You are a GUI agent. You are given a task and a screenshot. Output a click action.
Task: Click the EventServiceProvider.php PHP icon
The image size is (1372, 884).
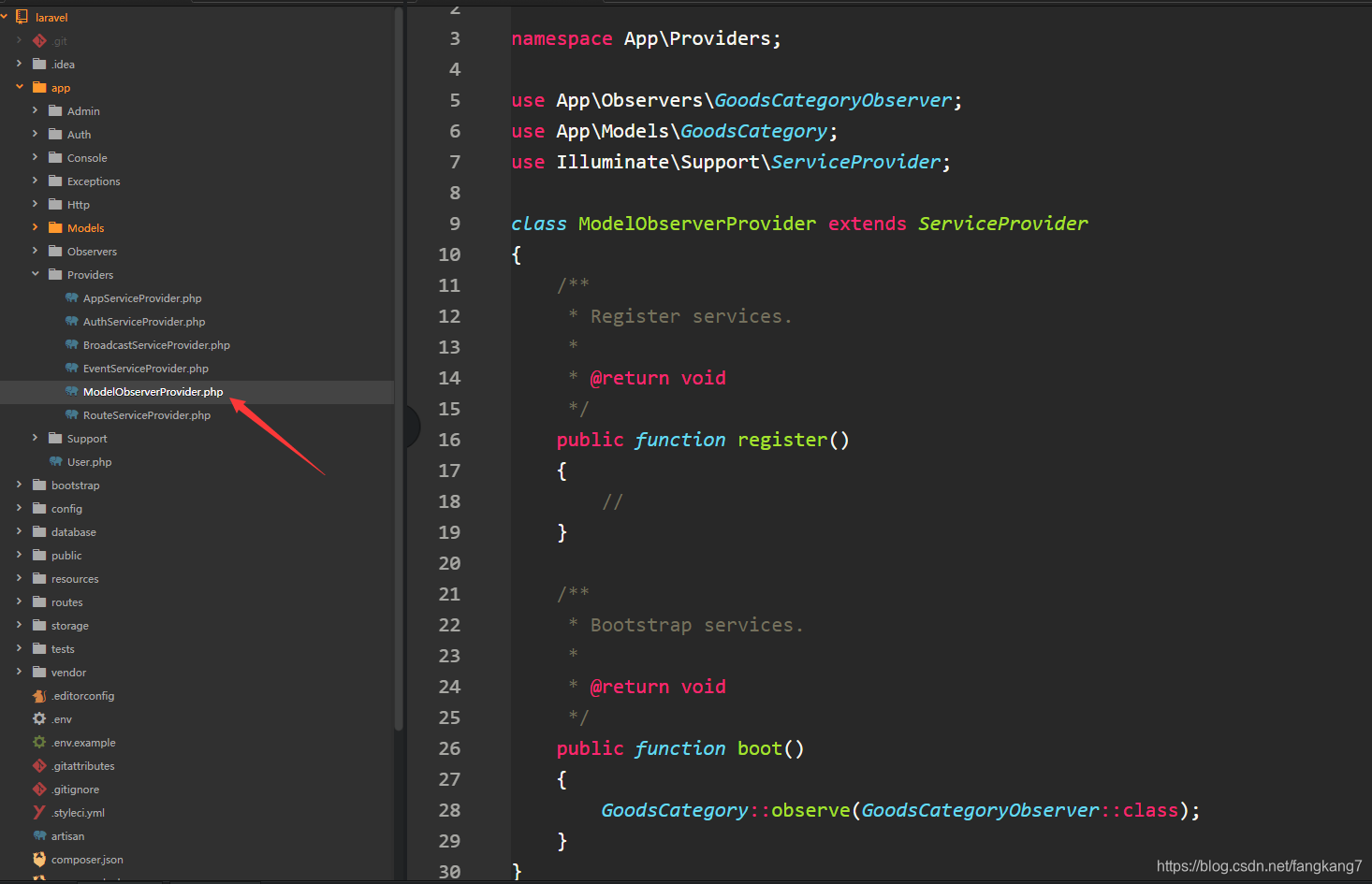(x=71, y=368)
